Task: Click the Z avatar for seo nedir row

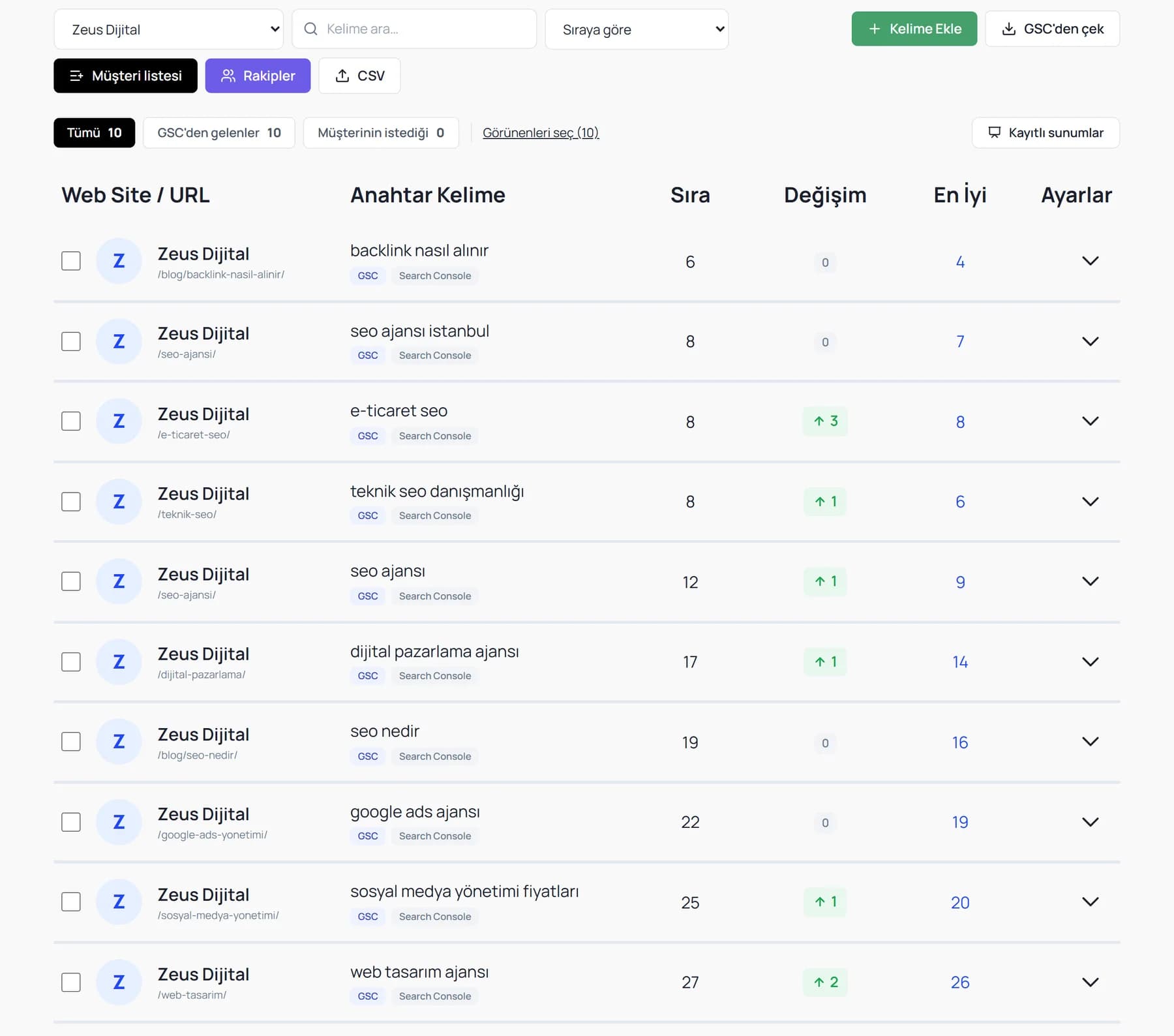Action: 119,742
